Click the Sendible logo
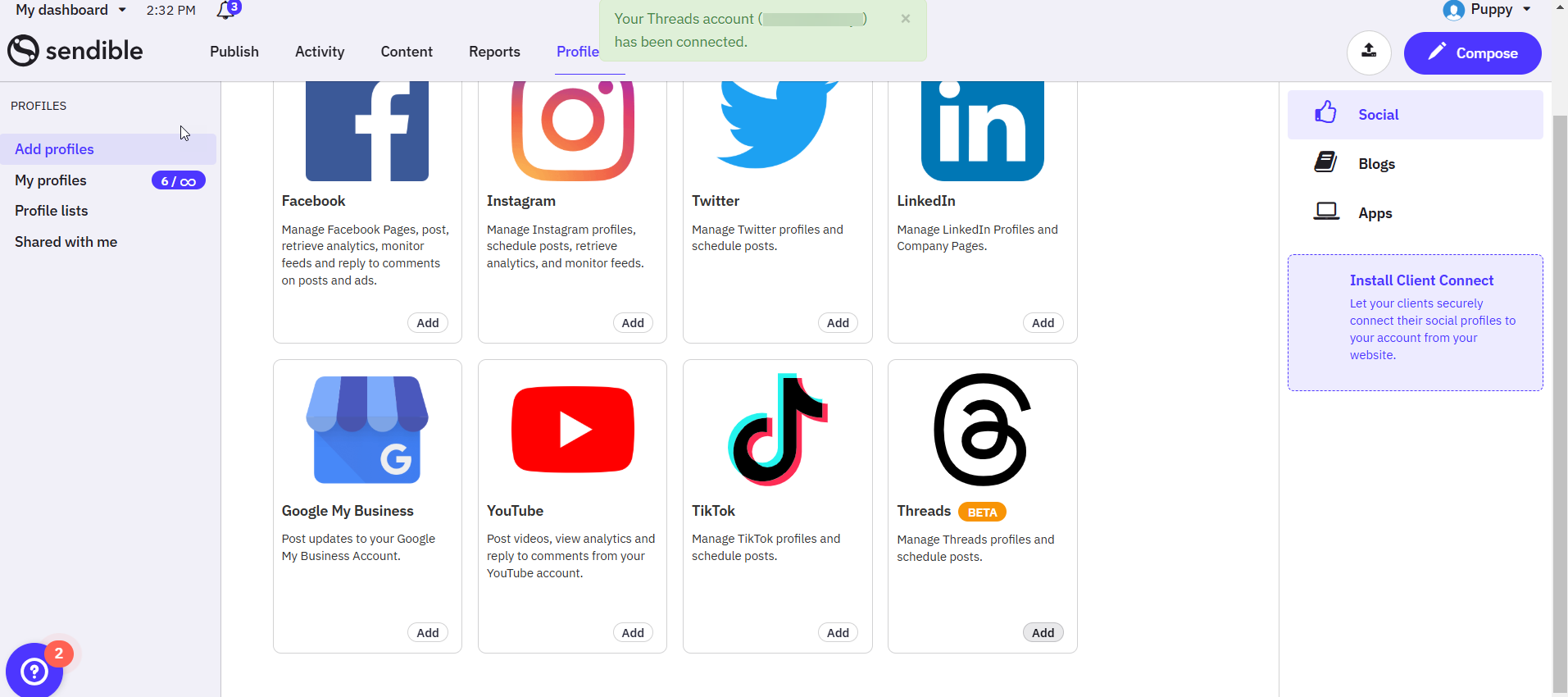The width and height of the screenshot is (1568, 697). click(75, 51)
